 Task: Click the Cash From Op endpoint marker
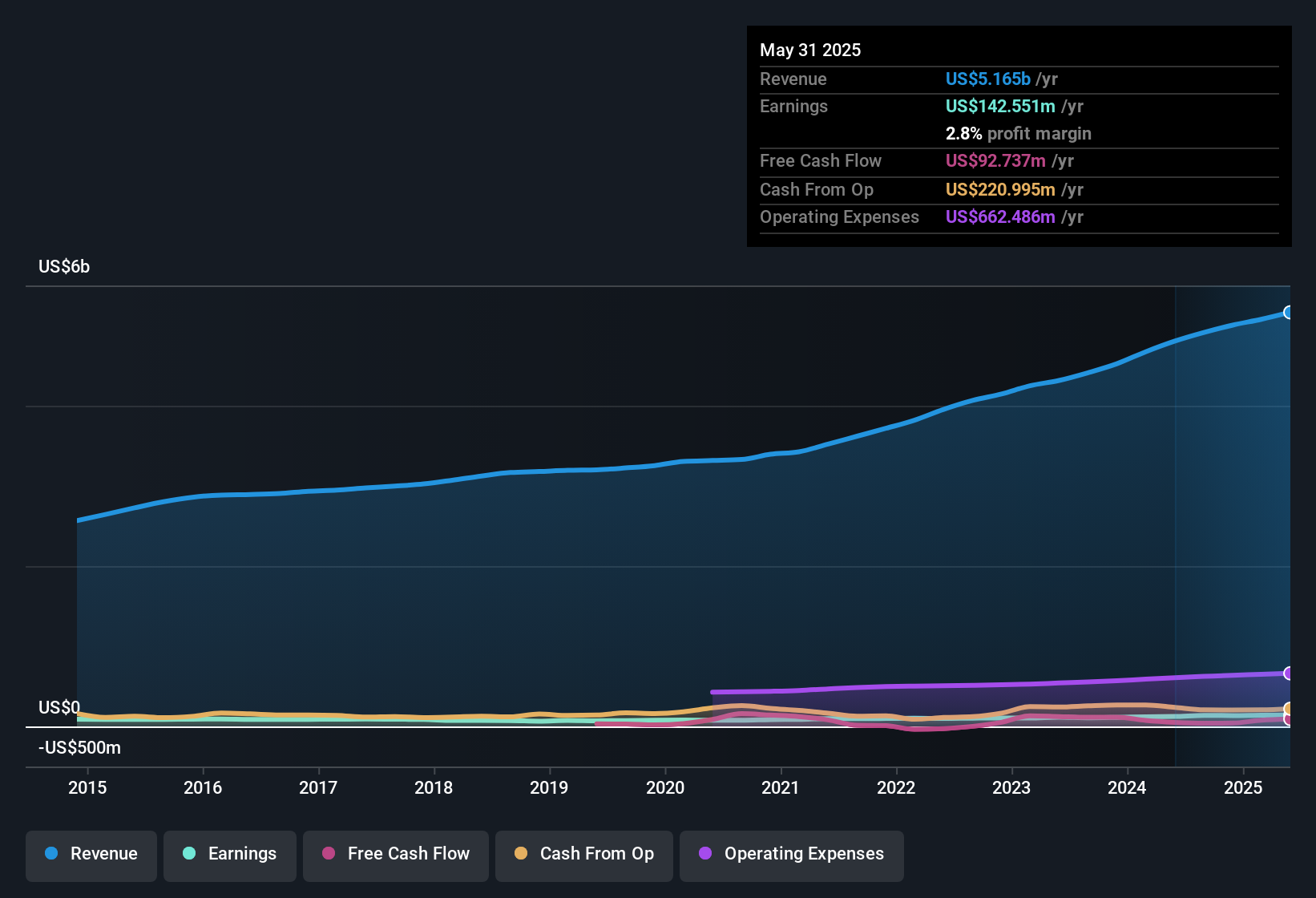[x=1288, y=708]
